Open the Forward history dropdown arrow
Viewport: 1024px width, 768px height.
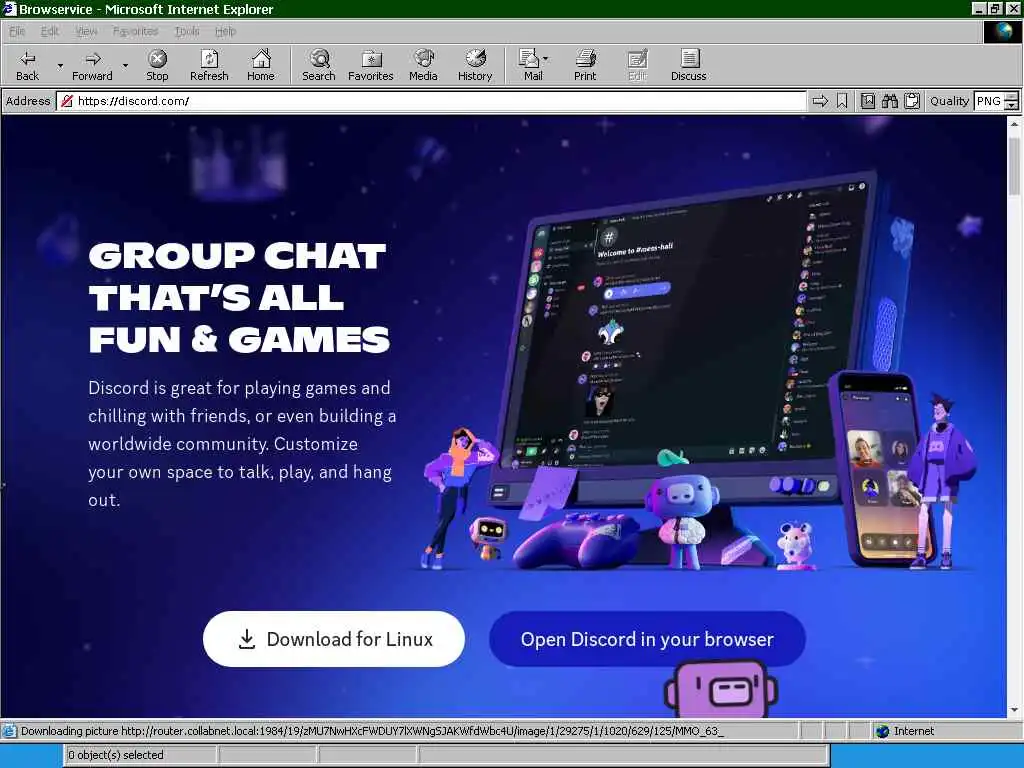125,65
